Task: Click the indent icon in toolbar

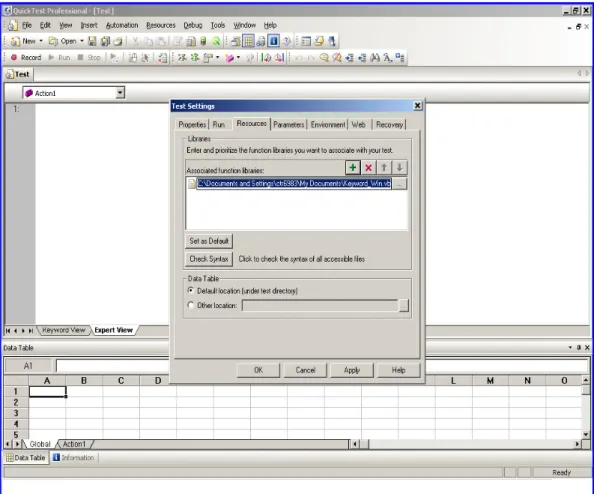Action: pos(349,58)
